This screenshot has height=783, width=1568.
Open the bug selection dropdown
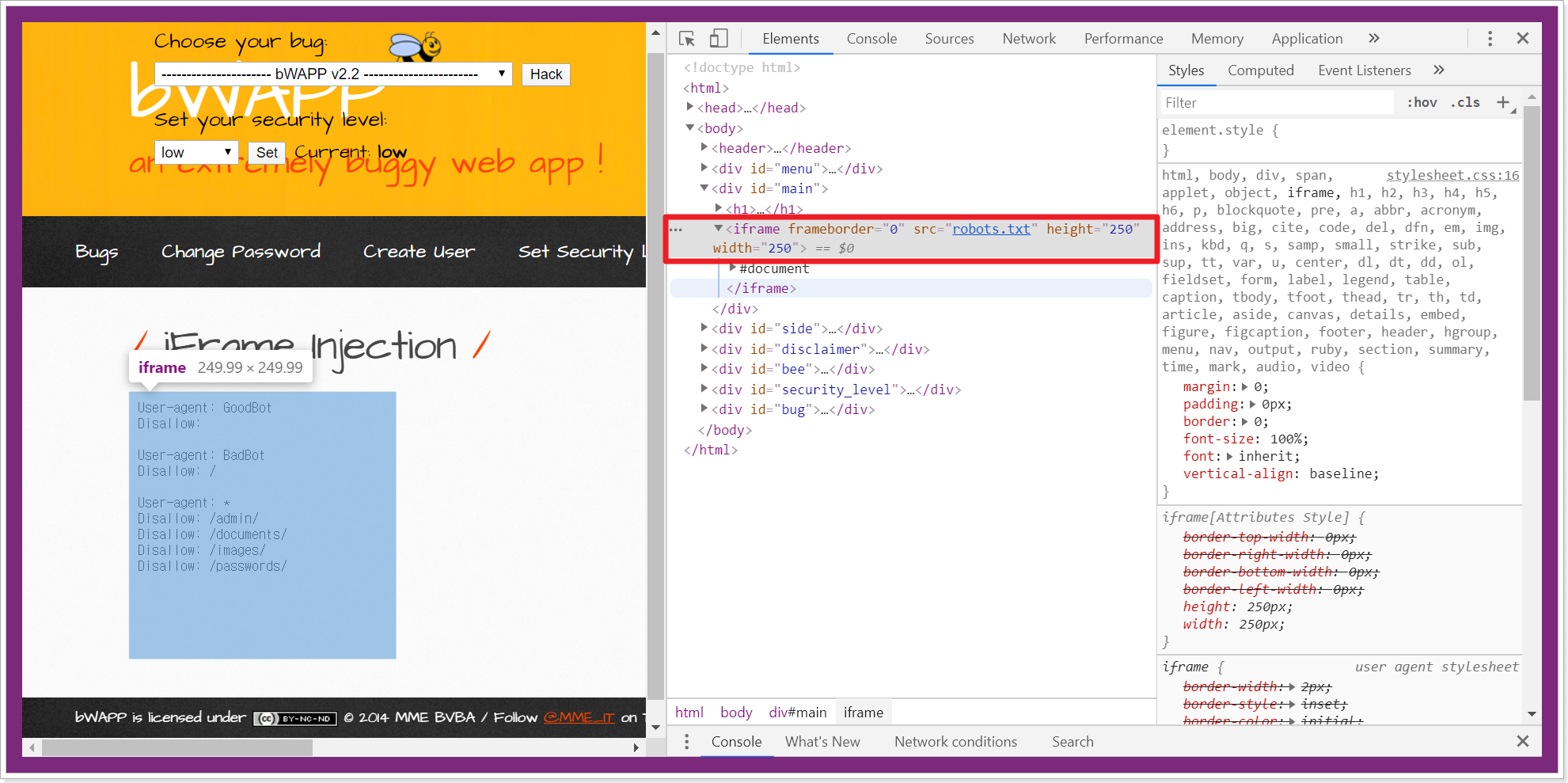click(x=333, y=74)
